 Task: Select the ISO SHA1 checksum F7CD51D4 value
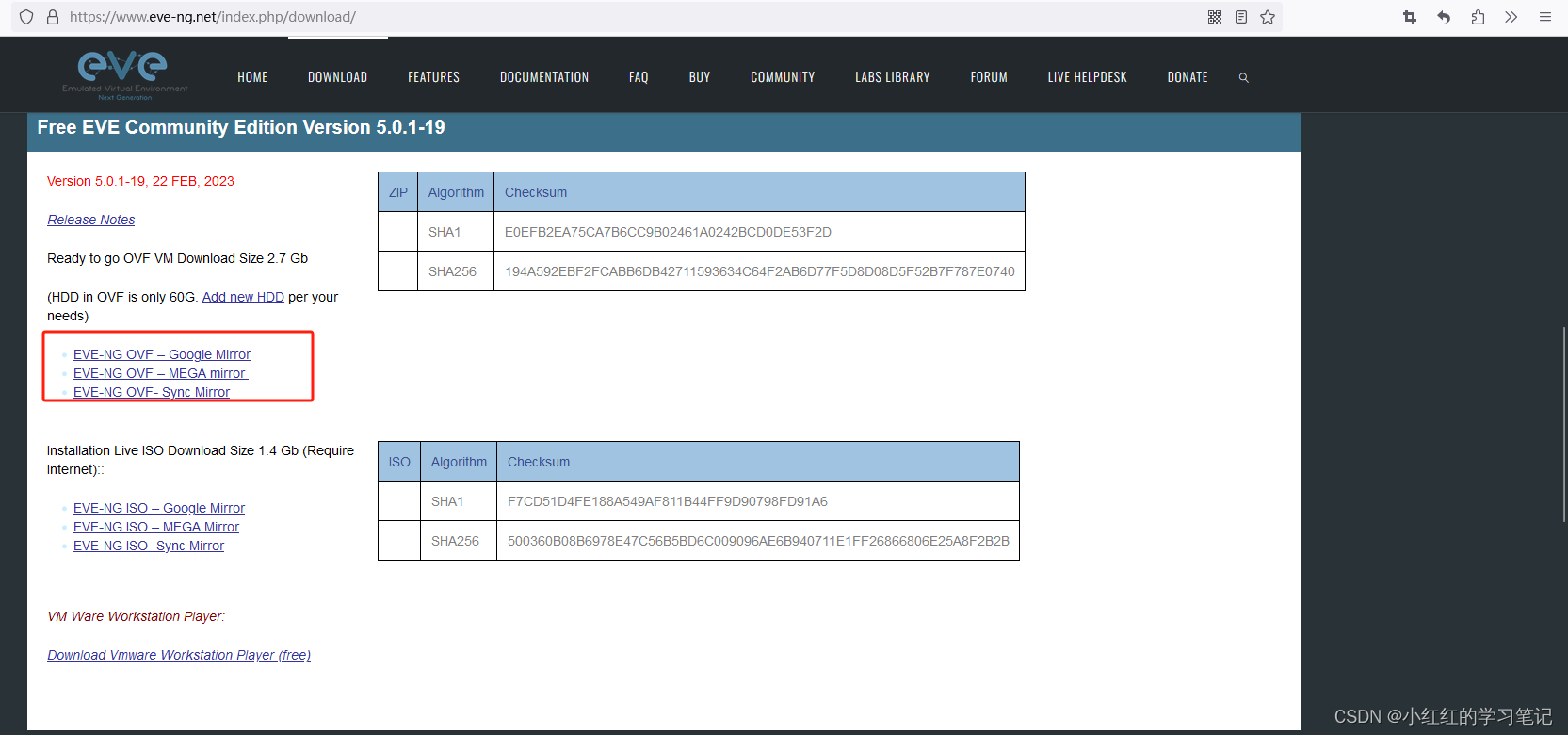pos(668,501)
